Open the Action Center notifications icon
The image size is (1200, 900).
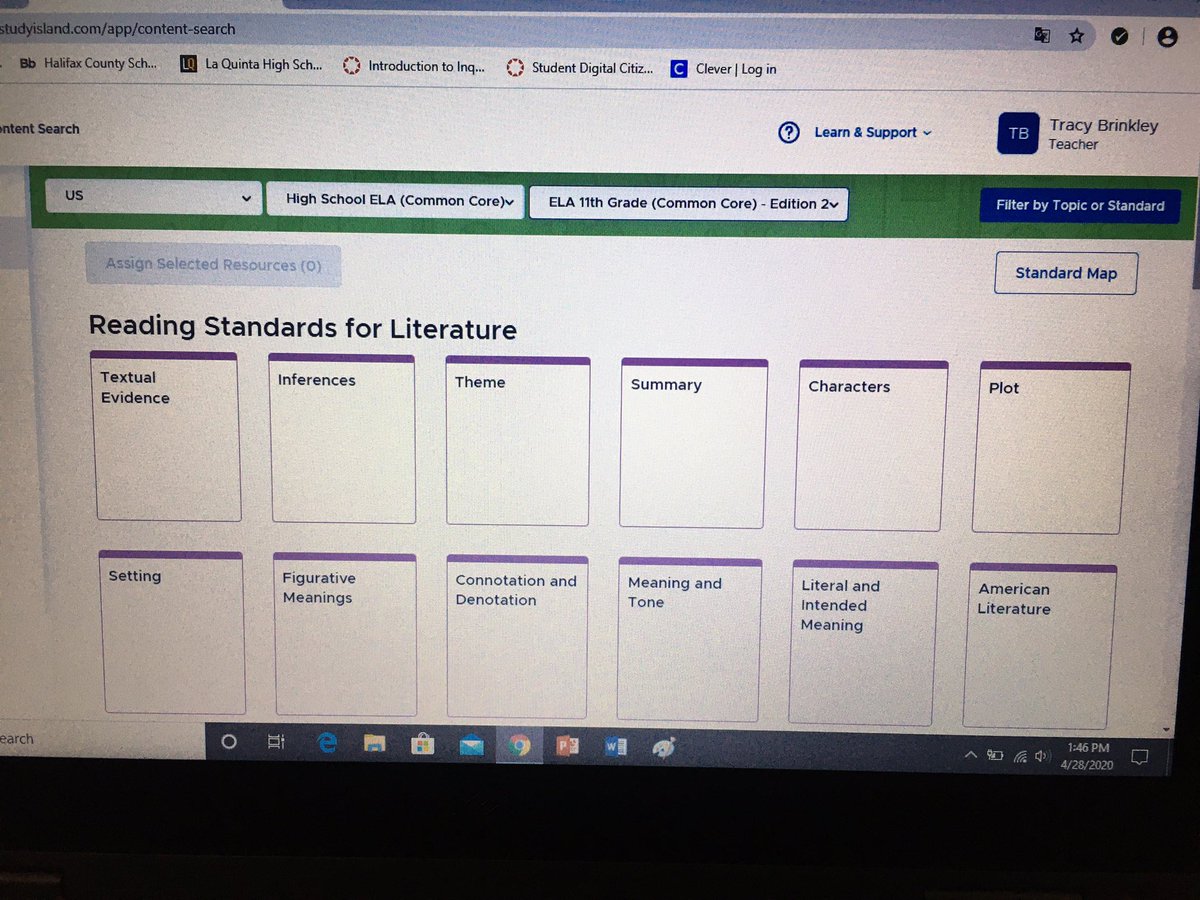[x=1139, y=758]
